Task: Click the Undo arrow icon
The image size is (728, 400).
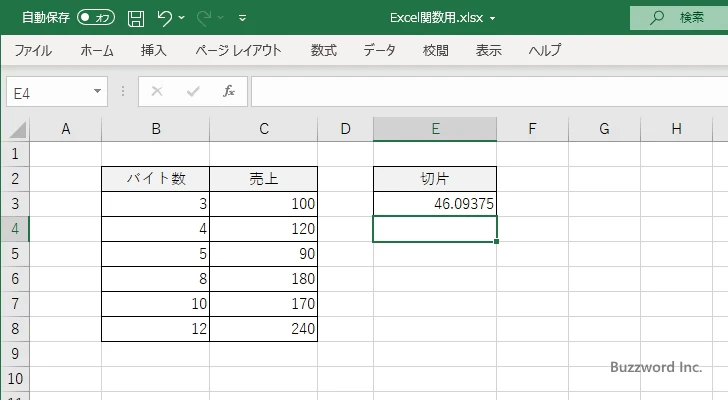Action: pos(164,18)
